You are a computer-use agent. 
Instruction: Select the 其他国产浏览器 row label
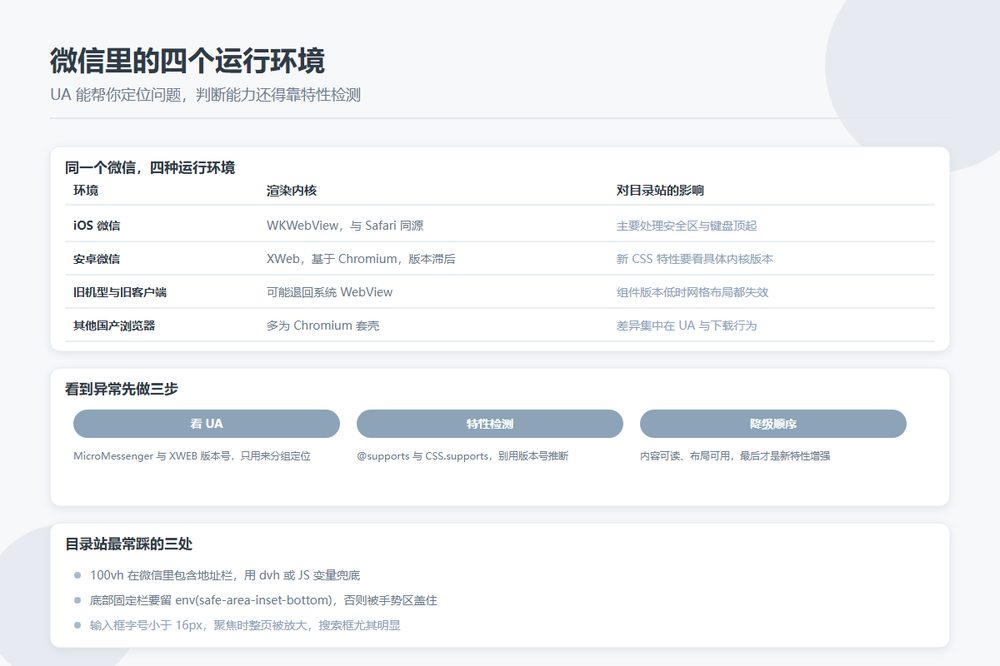114,325
